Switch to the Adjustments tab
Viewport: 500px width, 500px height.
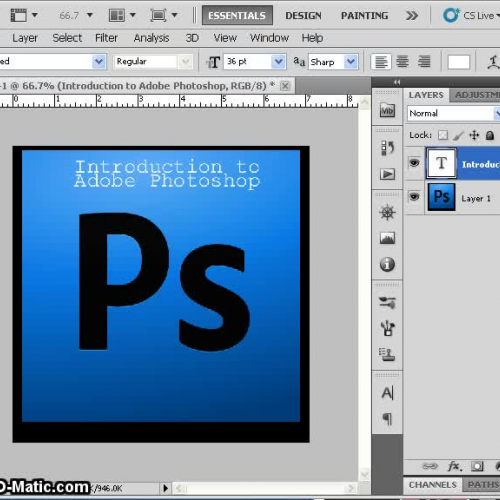coord(476,95)
